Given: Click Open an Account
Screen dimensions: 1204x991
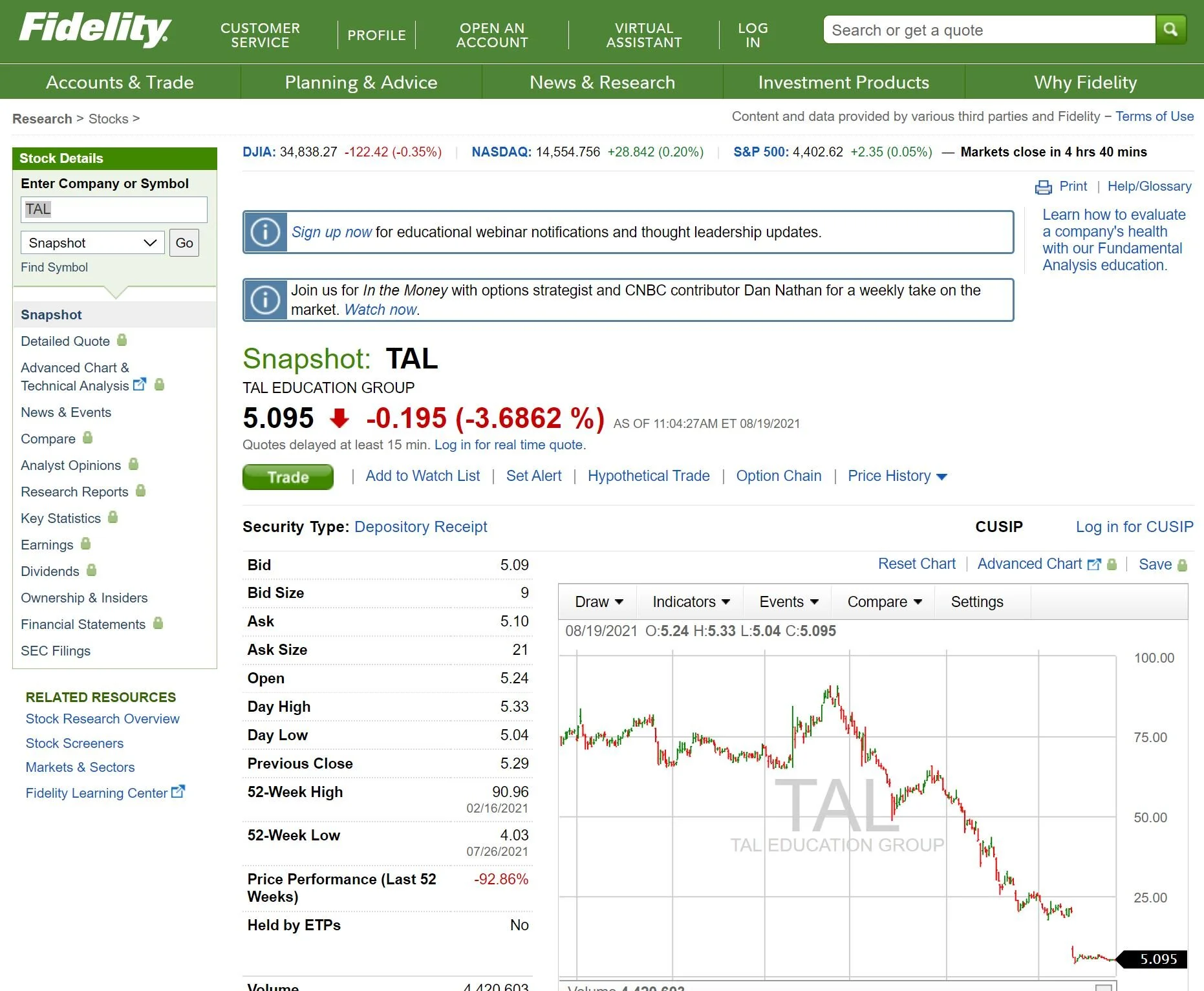Looking at the screenshot, I should click(x=492, y=35).
